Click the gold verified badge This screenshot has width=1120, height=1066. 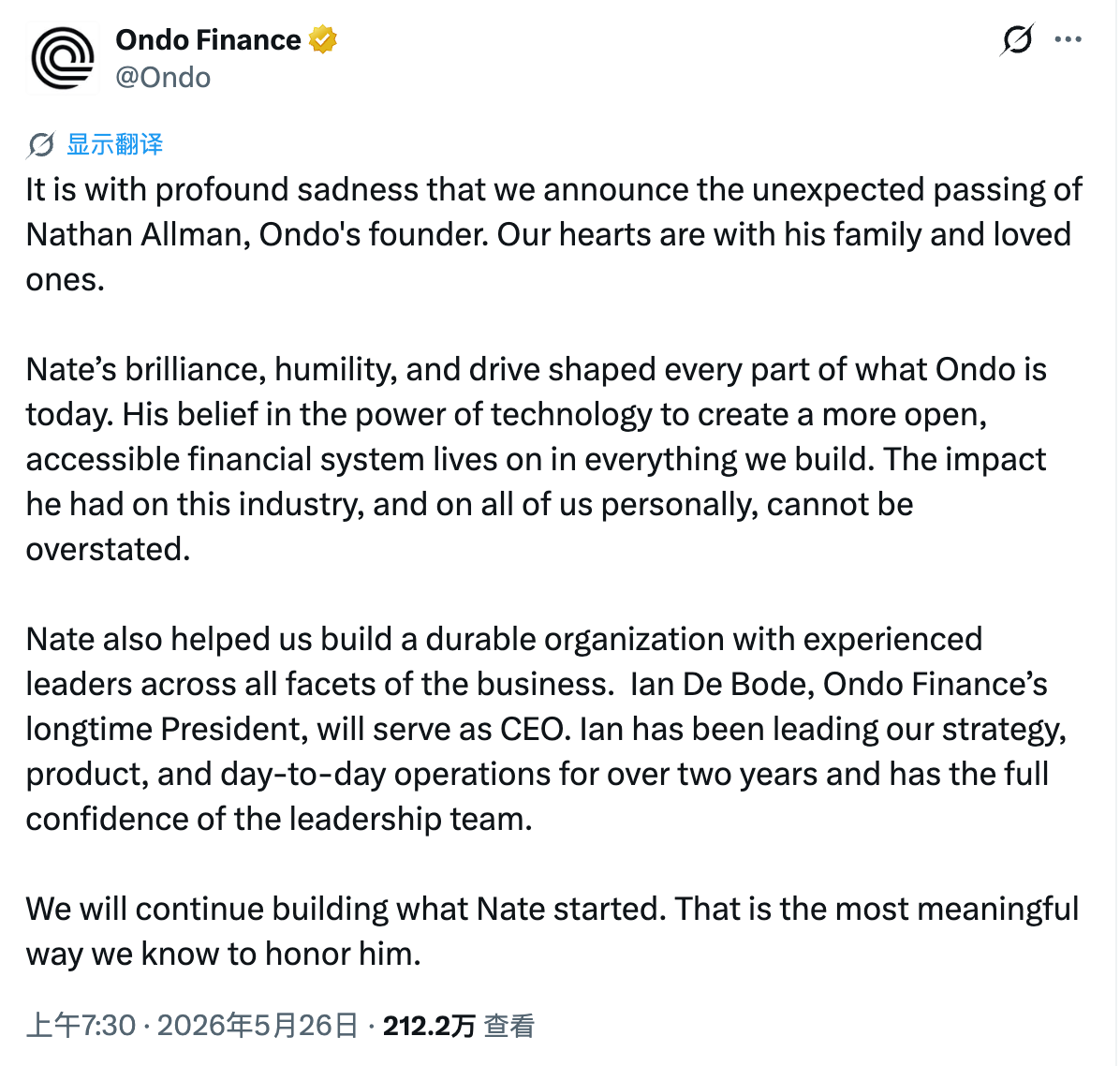tap(323, 40)
